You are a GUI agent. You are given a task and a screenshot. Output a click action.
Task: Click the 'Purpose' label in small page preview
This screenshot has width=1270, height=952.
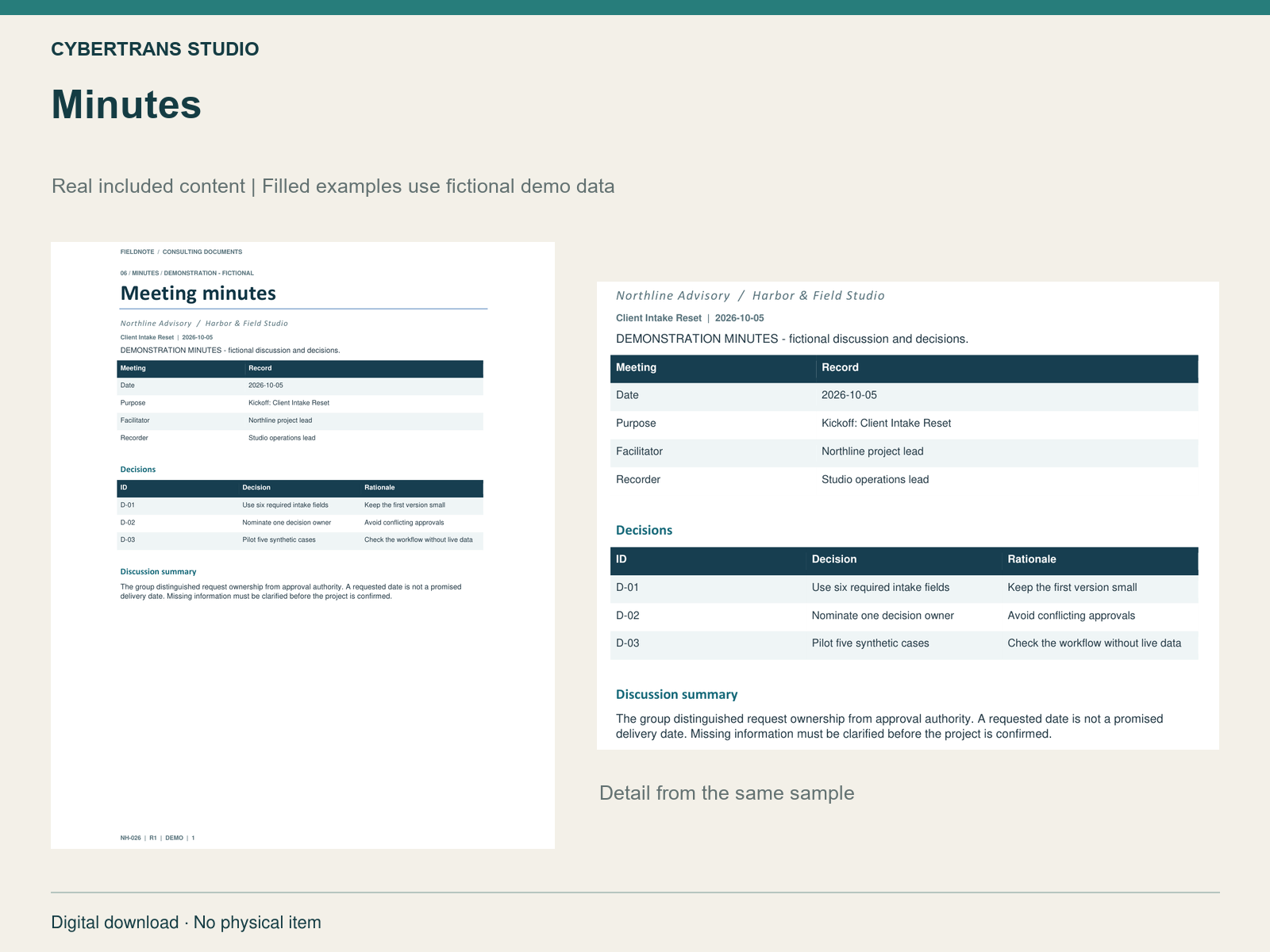133,403
